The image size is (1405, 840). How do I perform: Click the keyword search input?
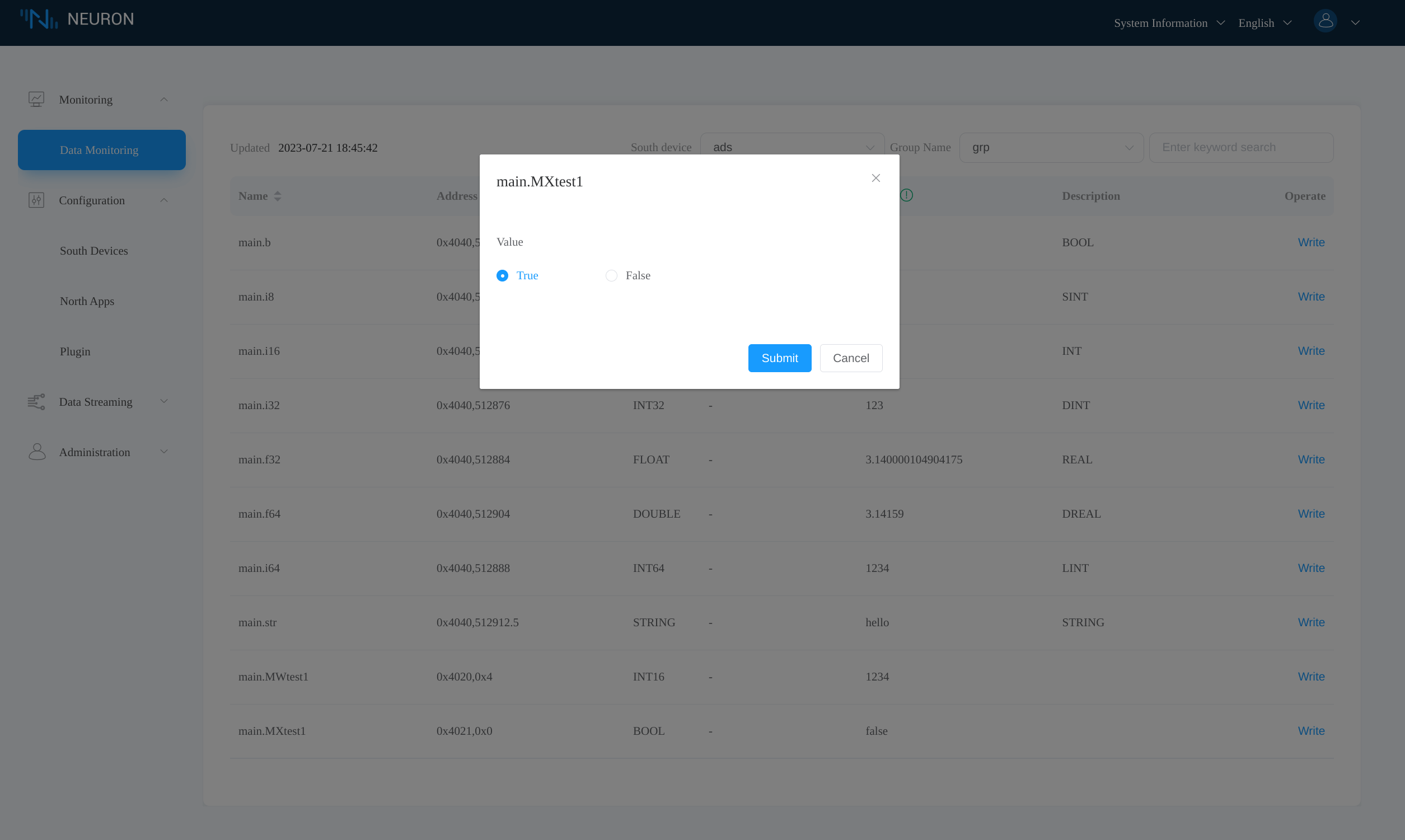pyautogui.click(x=1241, y=147)
